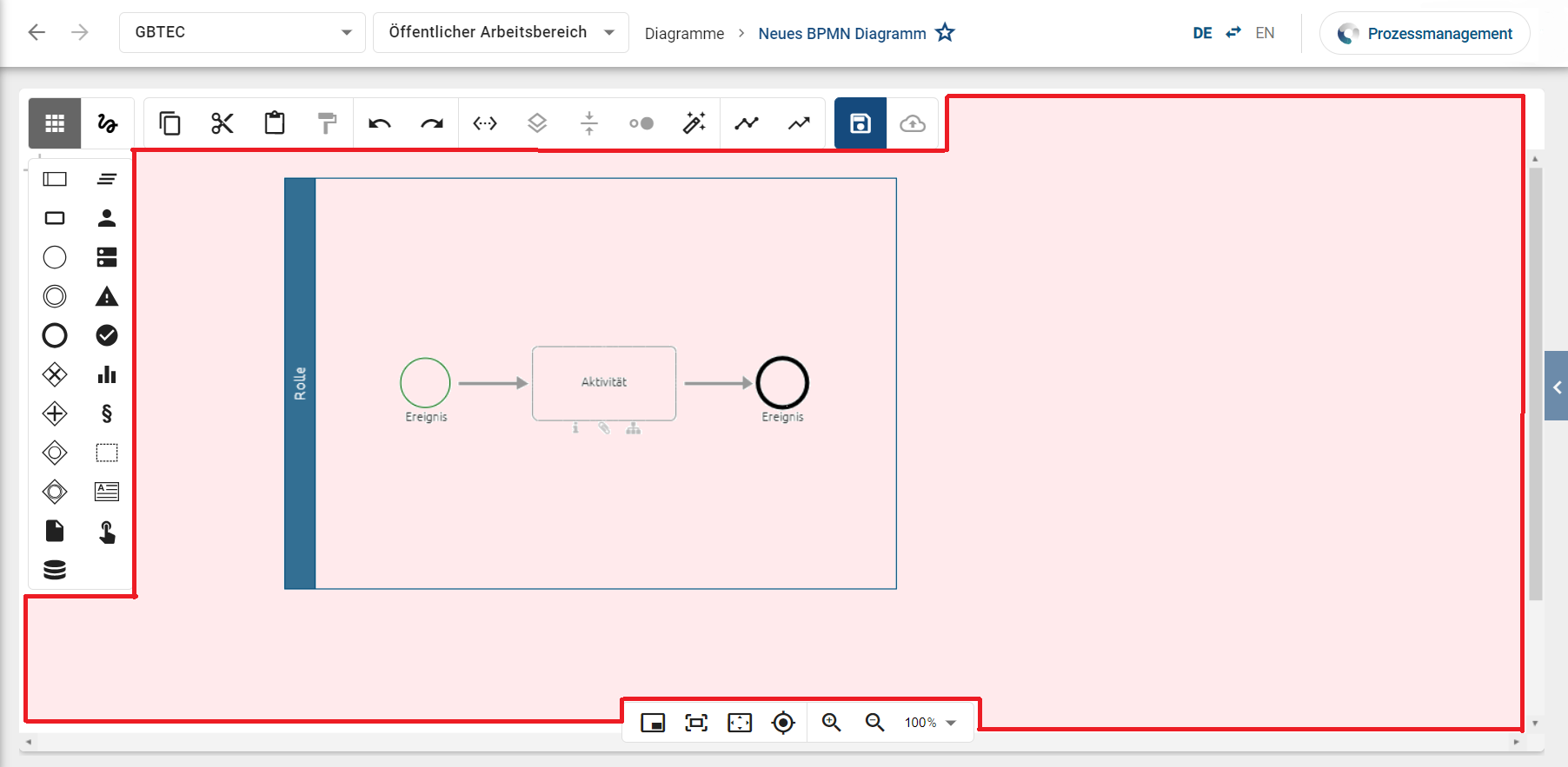
Task: Expand the right side panel chevron
Action: click(x=1556, y=387)
